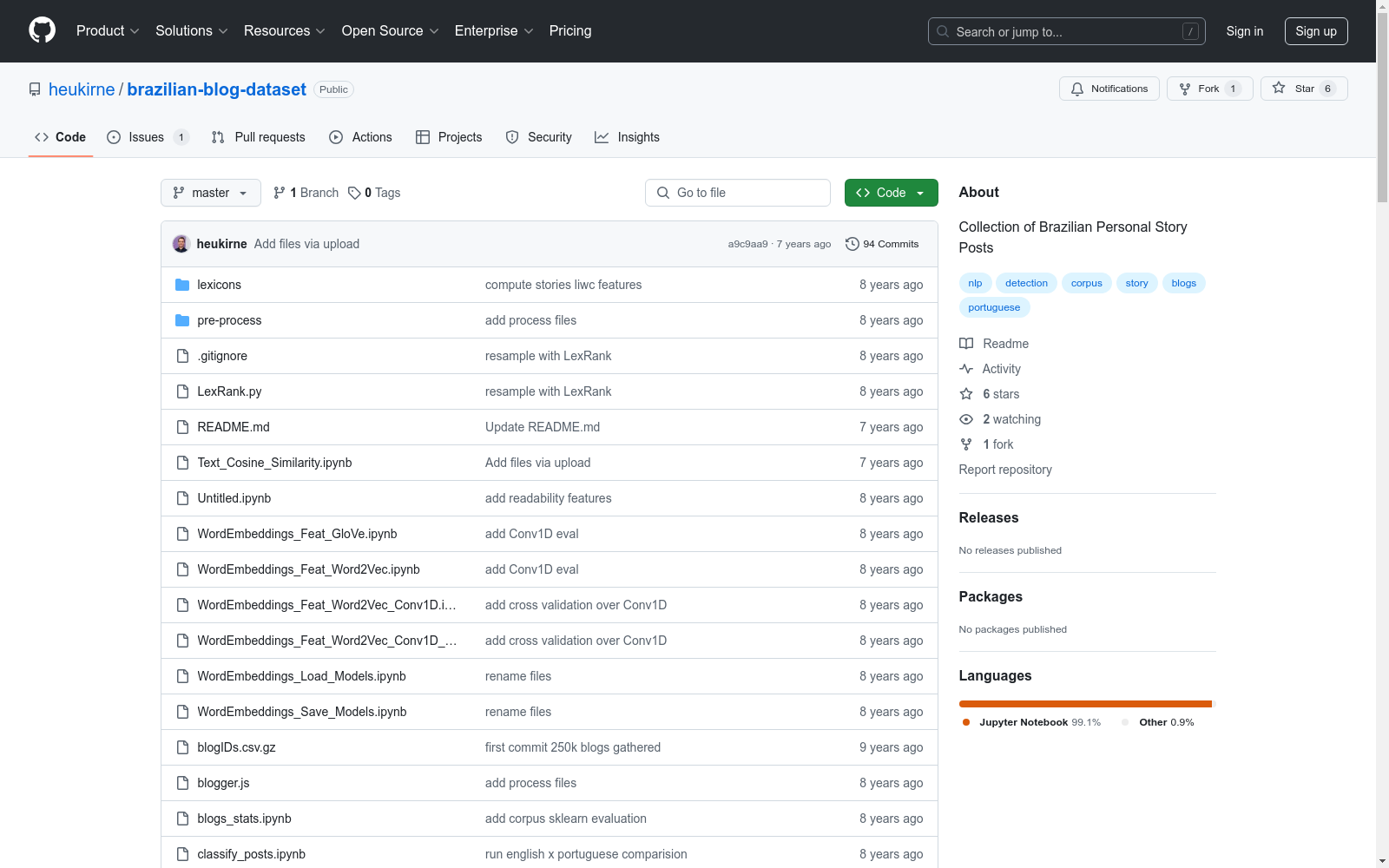
Task: Open the Enterprise dropdown menu
Action: [x=494, y=31]
